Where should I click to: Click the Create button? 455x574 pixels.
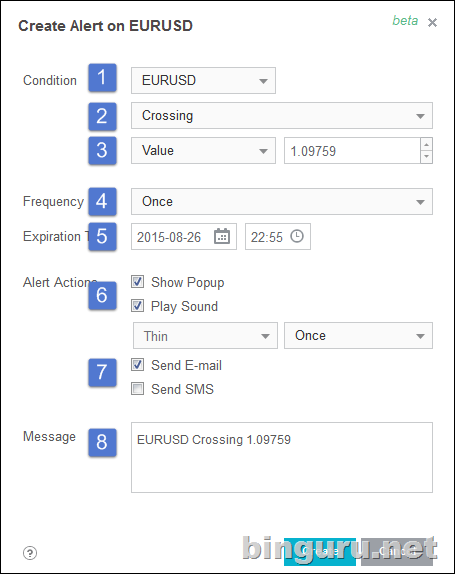(x=320, y=552)
